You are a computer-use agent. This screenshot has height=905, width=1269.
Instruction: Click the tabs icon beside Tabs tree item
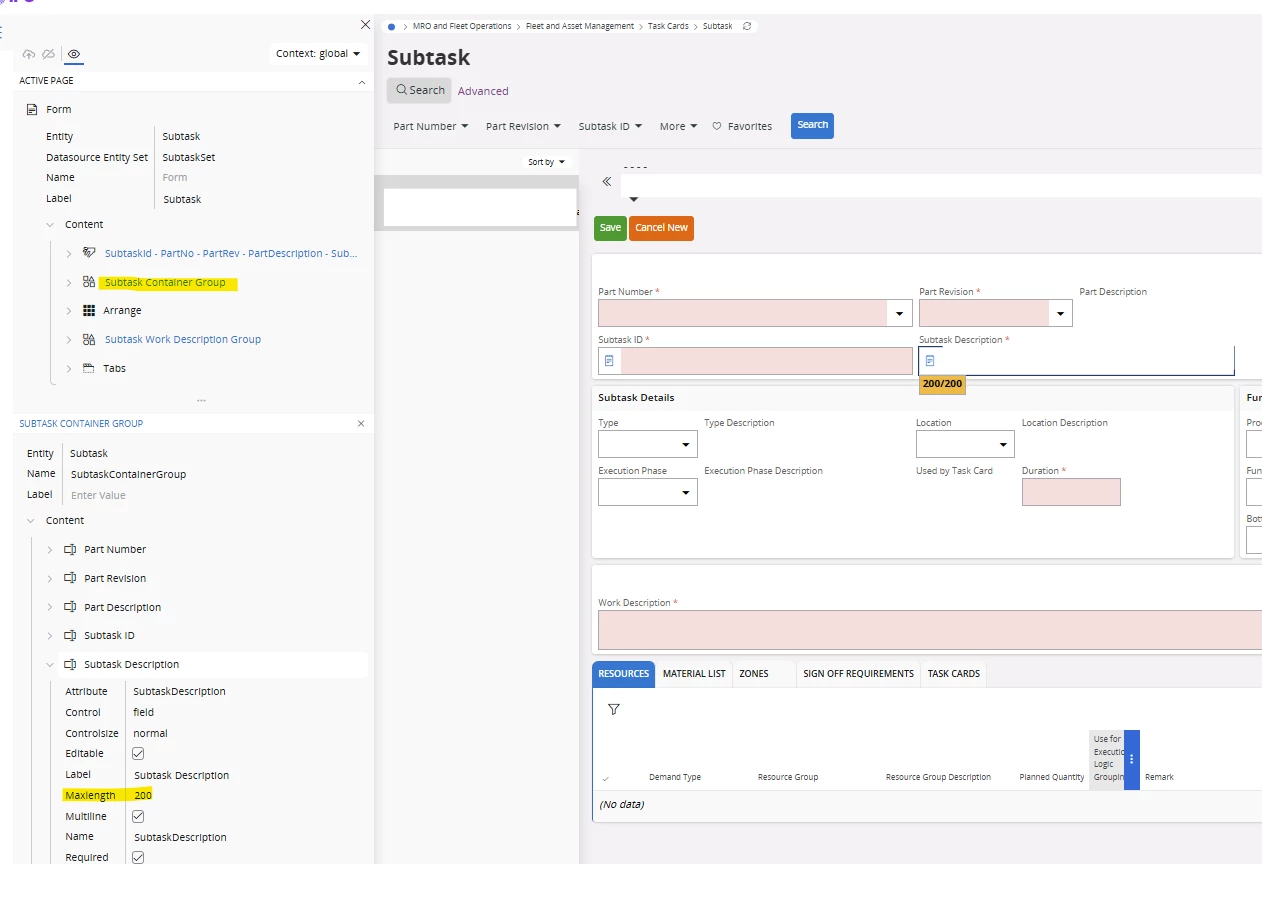pos(89,368)
